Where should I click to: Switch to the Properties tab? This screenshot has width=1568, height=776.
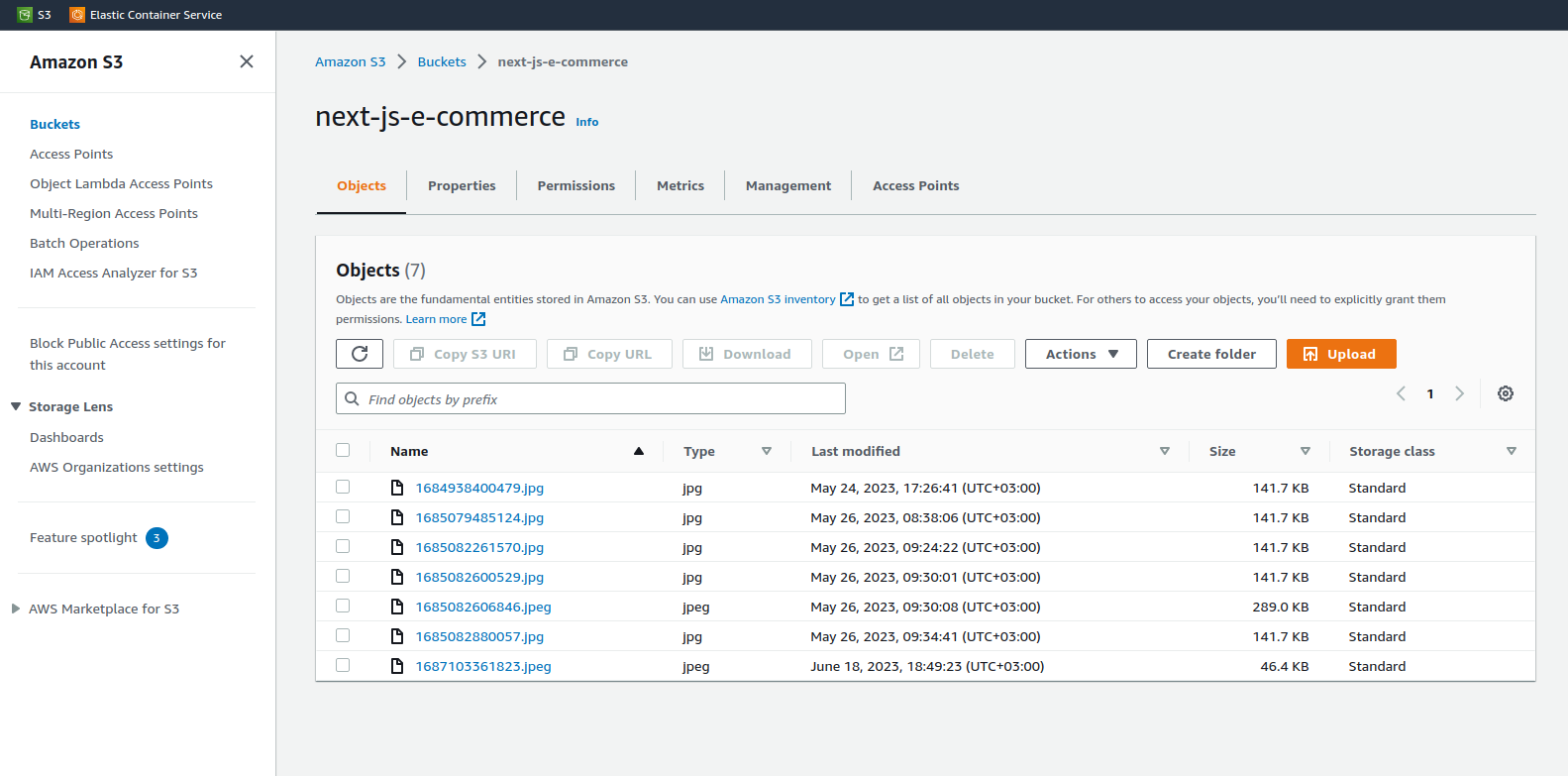point(462,185)
